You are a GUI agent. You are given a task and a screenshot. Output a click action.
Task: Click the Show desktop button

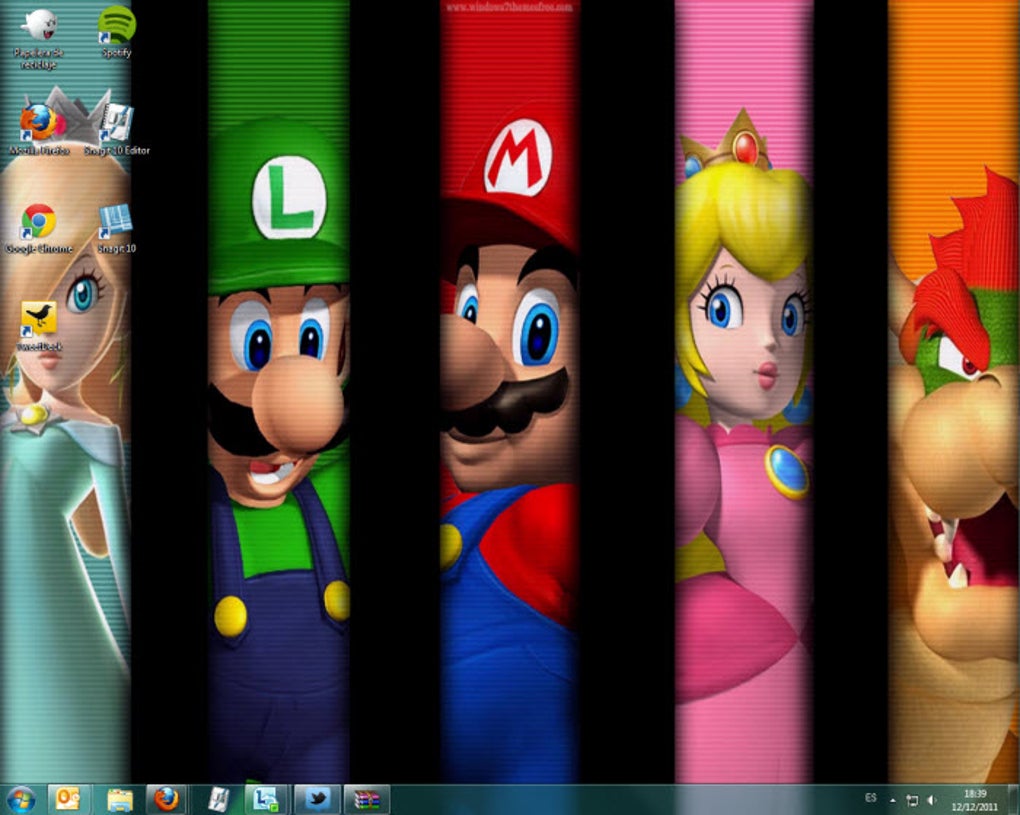click(1012, 799)
